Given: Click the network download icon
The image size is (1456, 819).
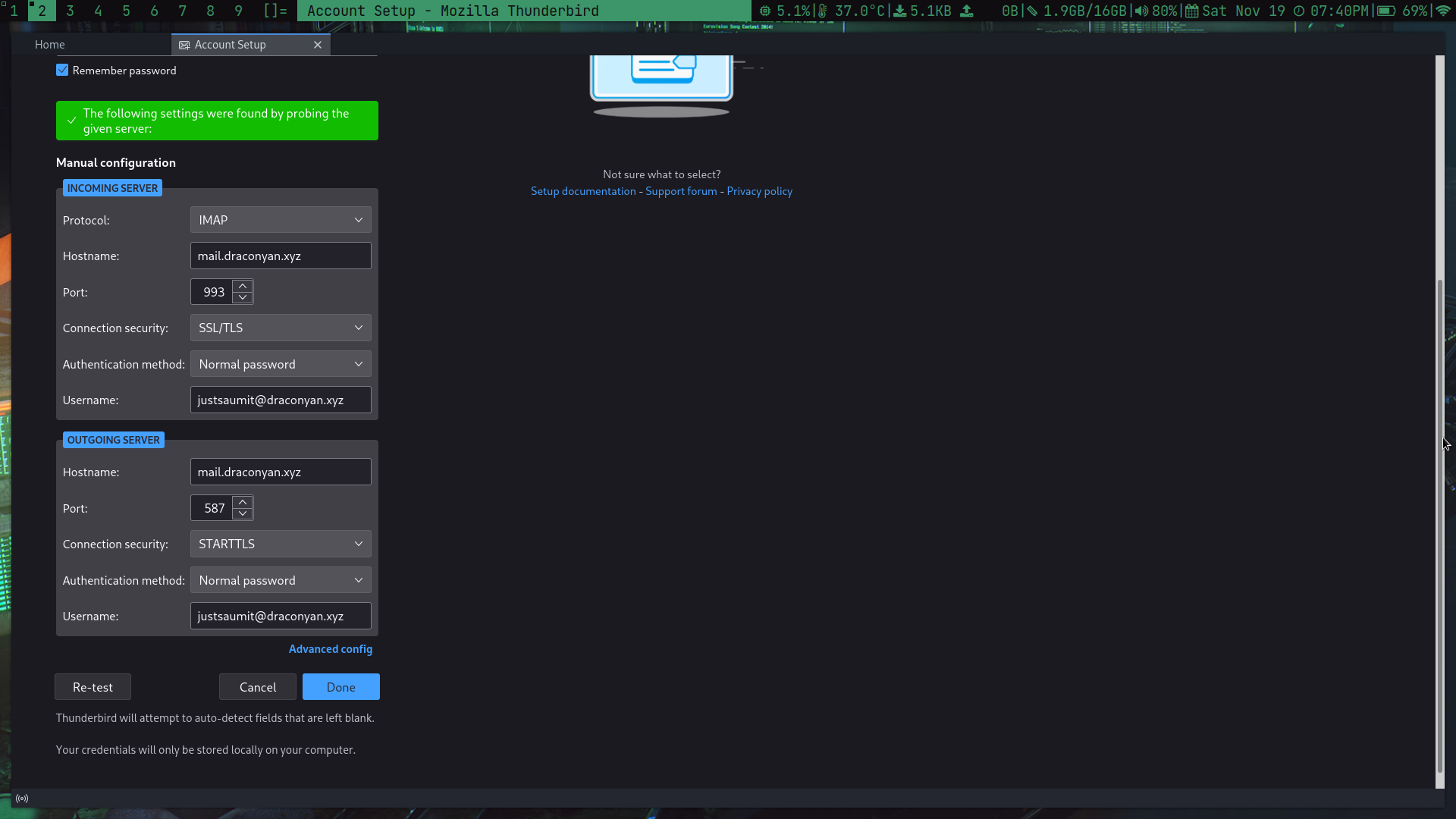Looking at the screenshot, I should pyautogui.click(x=899, y=11).
